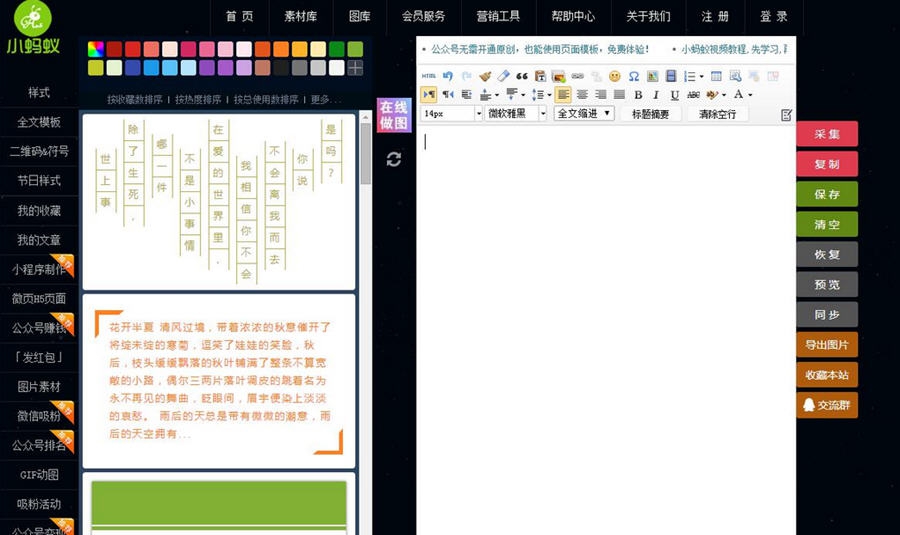The image size is (900, 535).
Task: Open the 全文缩进 dropdown
Action: coord(584,114)
